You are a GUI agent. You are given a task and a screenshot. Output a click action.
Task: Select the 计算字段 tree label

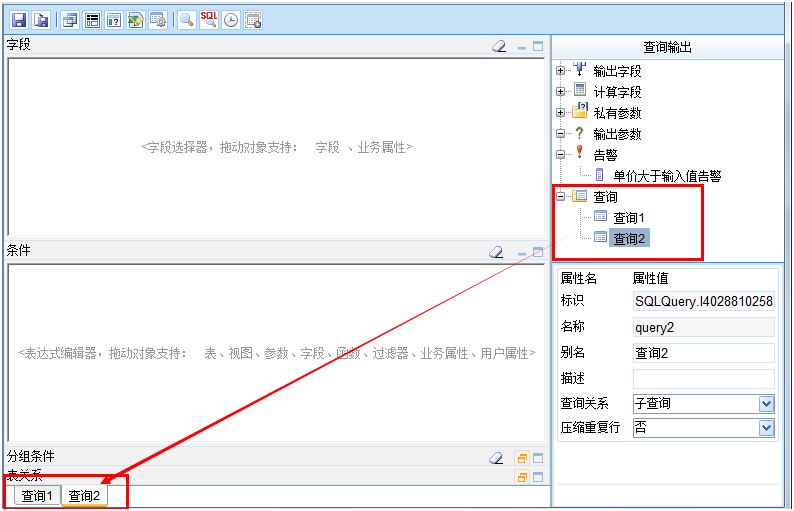click(x=617, y=92)
